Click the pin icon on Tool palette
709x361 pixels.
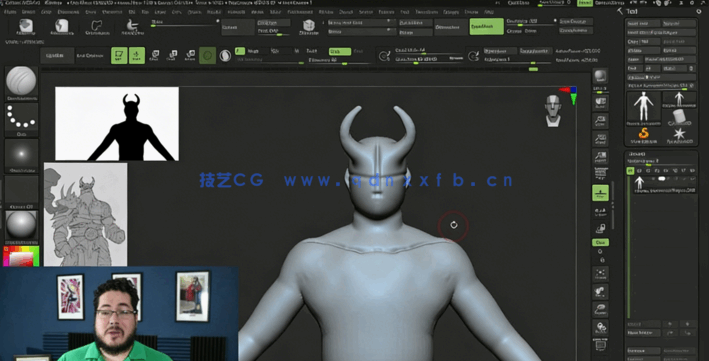[699, 11]
